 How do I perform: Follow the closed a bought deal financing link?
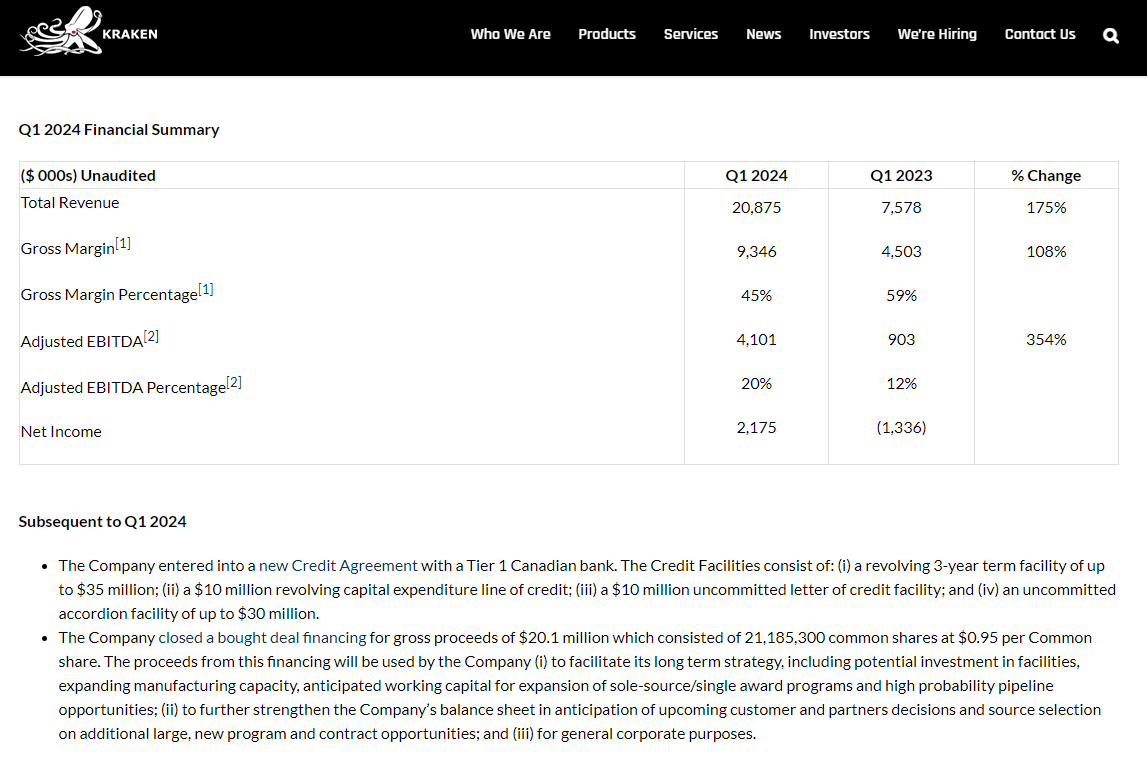coord(262,637)
